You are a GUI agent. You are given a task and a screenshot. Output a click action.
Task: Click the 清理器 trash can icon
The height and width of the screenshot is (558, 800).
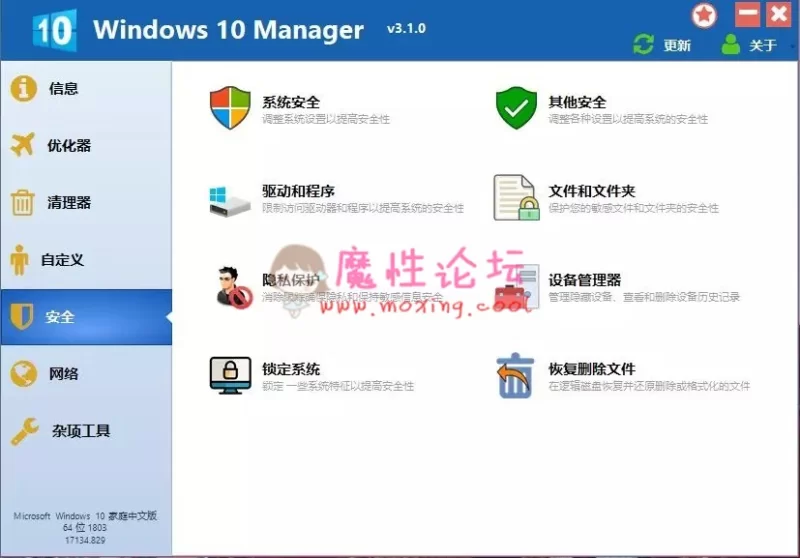tap(22, 202)
